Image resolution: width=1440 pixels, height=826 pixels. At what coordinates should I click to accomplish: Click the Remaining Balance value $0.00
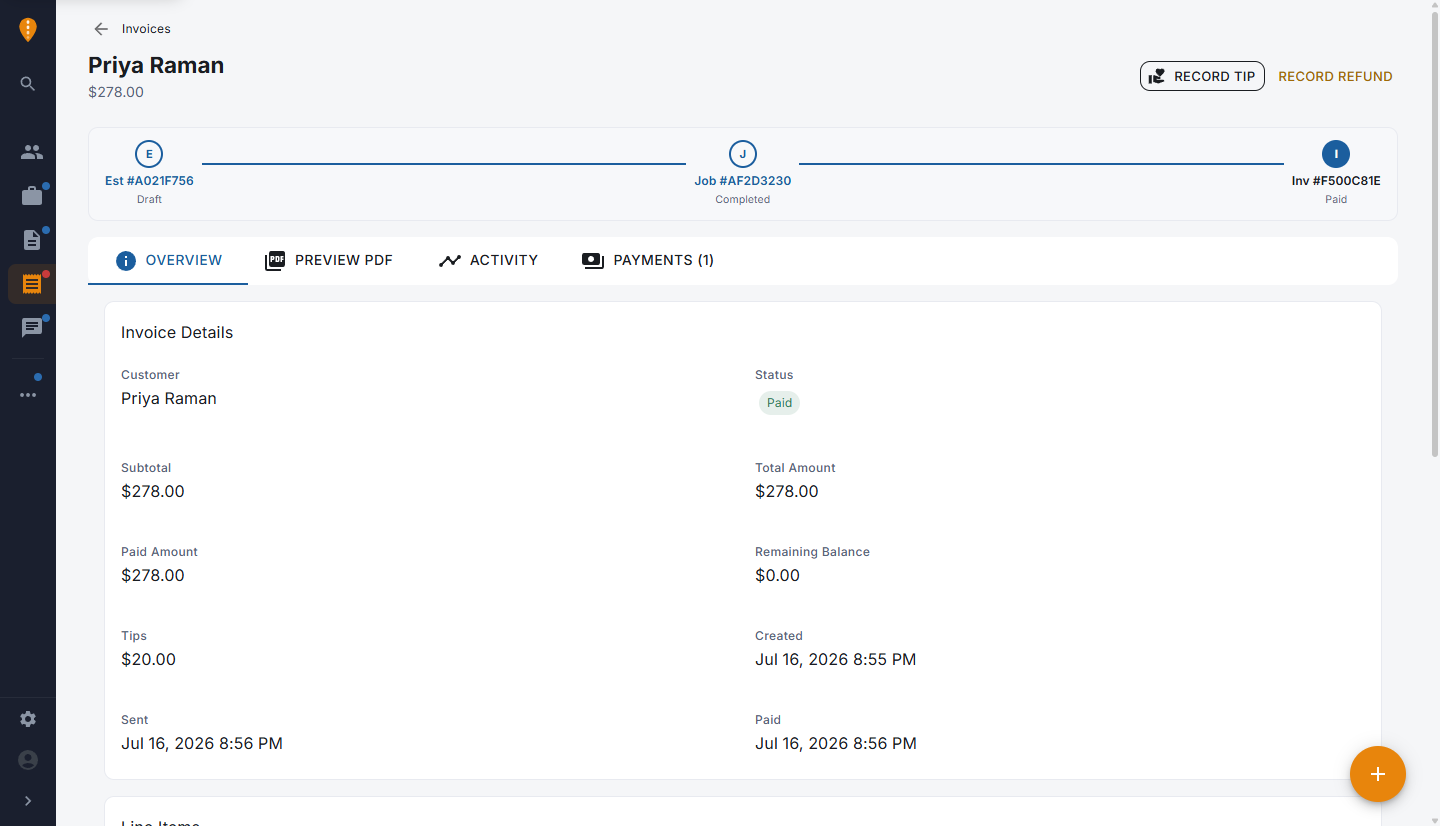777,575
